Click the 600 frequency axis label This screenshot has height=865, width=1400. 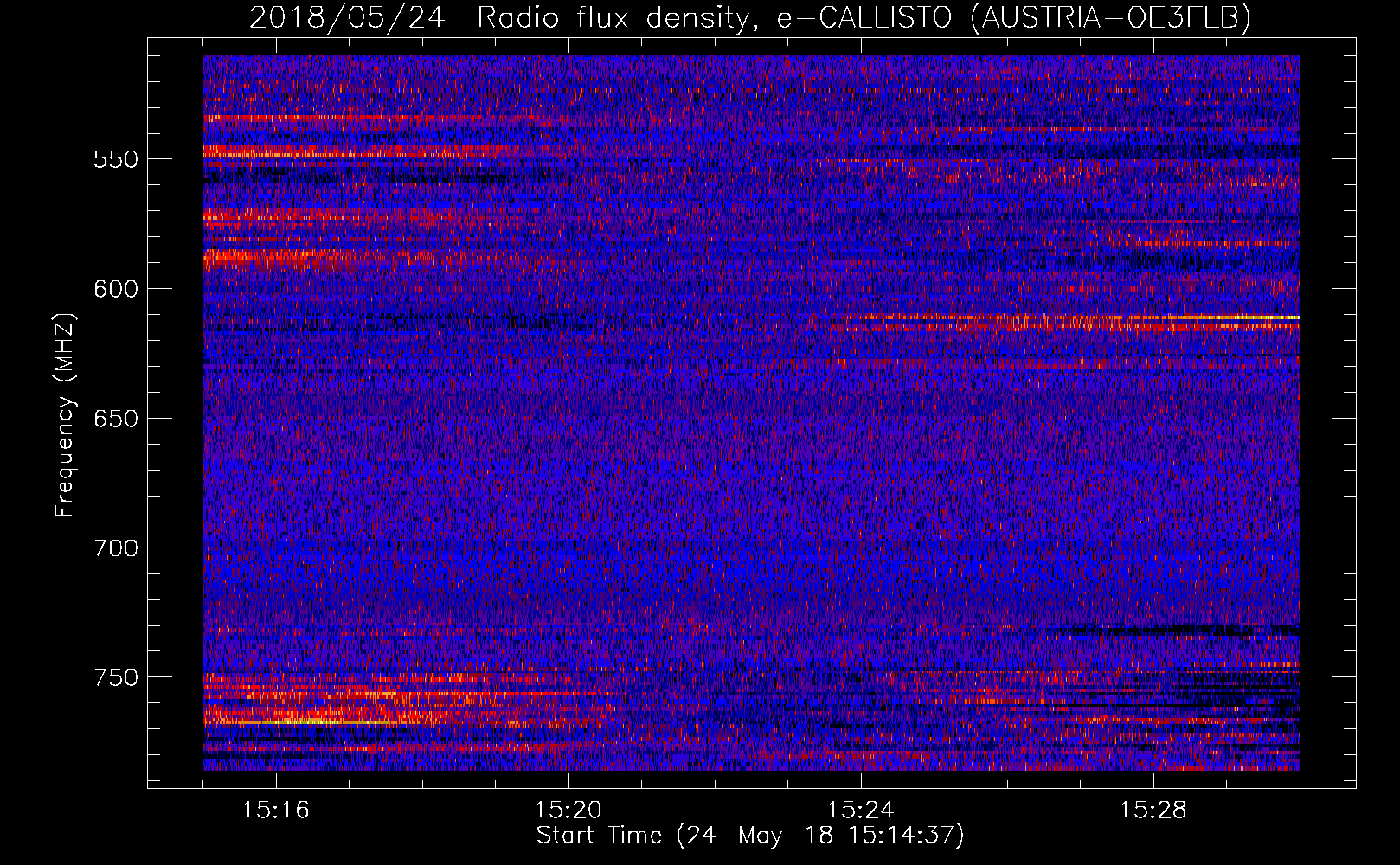point(116,290)
